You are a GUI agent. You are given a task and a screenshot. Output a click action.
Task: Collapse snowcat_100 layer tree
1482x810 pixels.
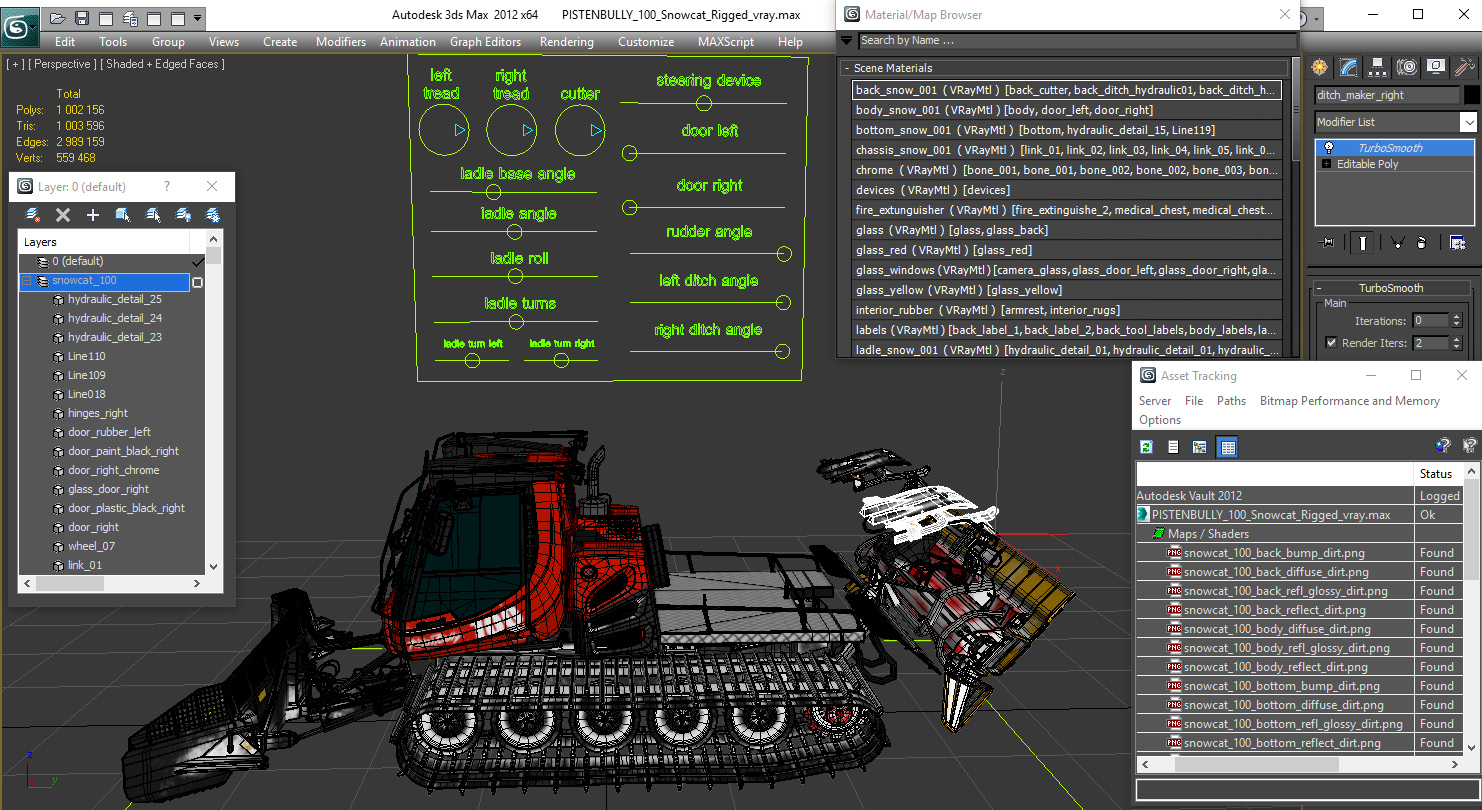27,281
